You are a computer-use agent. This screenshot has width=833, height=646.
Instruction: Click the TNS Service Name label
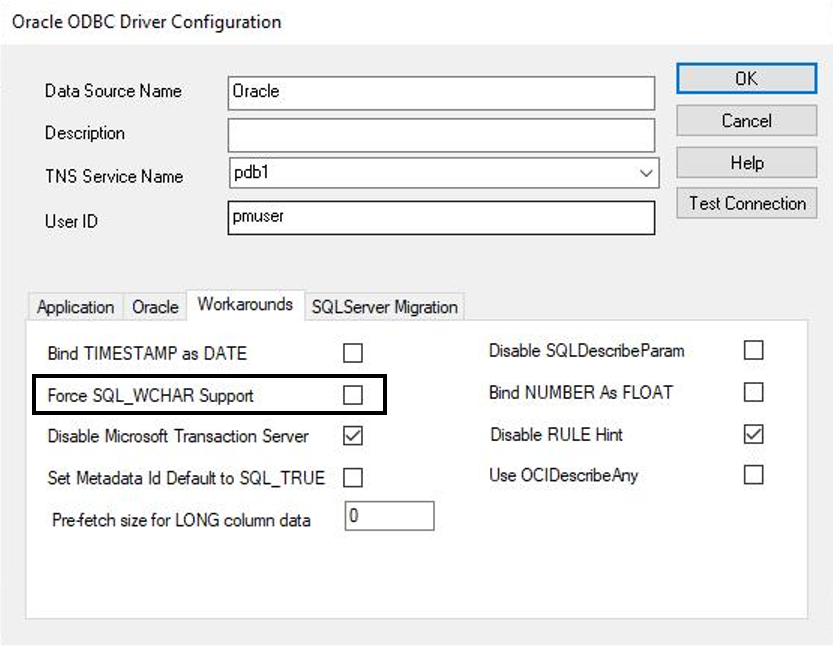pyautogui.click(x=114, y=176)
